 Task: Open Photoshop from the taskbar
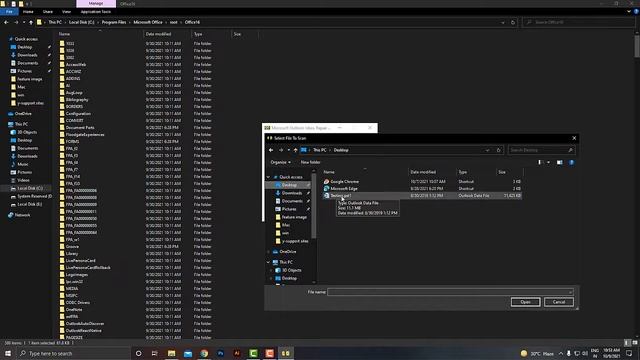click(220, 353)
